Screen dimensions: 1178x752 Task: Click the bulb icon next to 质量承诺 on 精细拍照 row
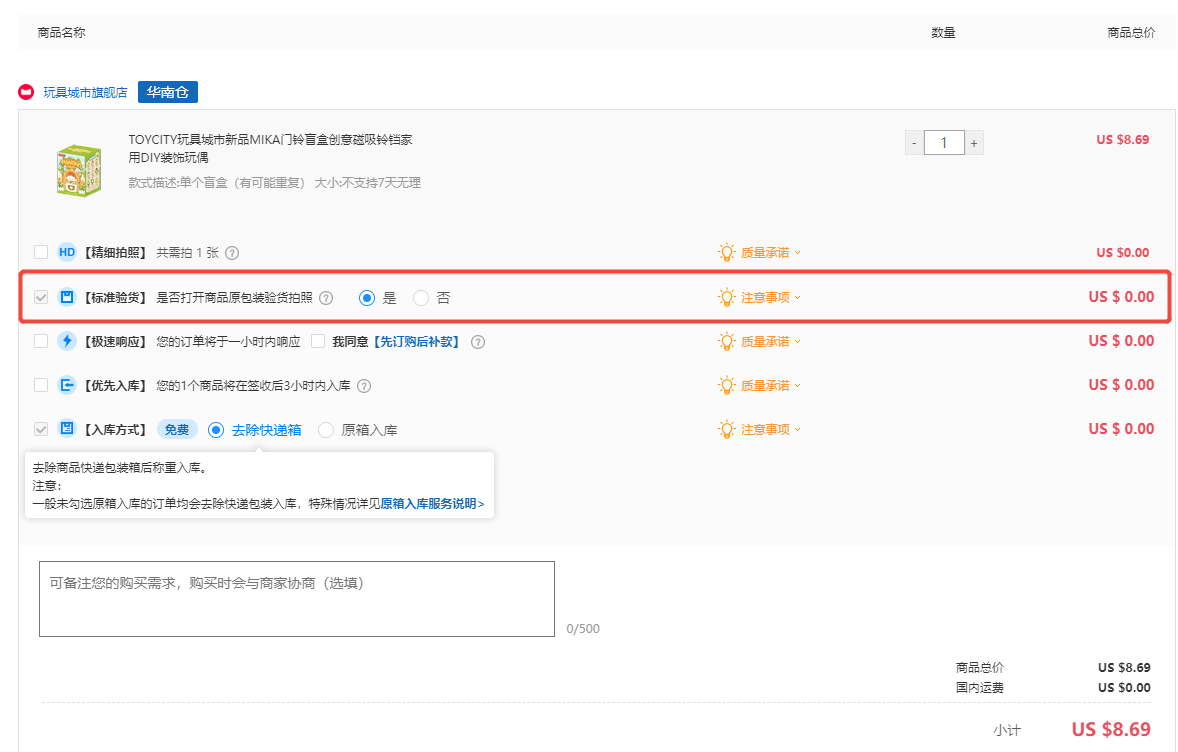(727, 252)
